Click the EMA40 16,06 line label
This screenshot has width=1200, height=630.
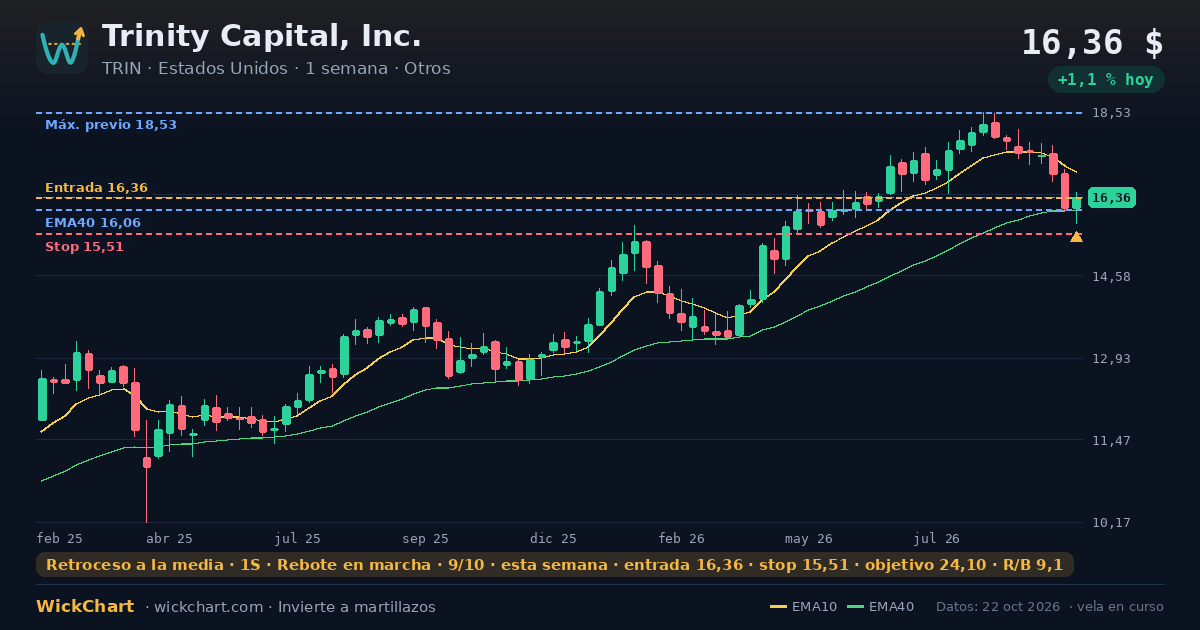[93, 223]
